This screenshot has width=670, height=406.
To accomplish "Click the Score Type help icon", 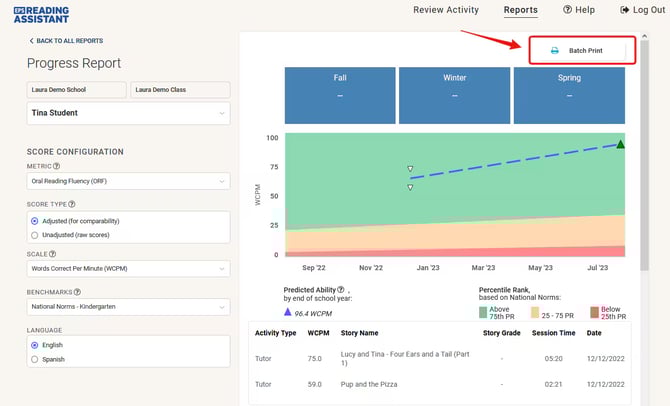I will [72, 204].
